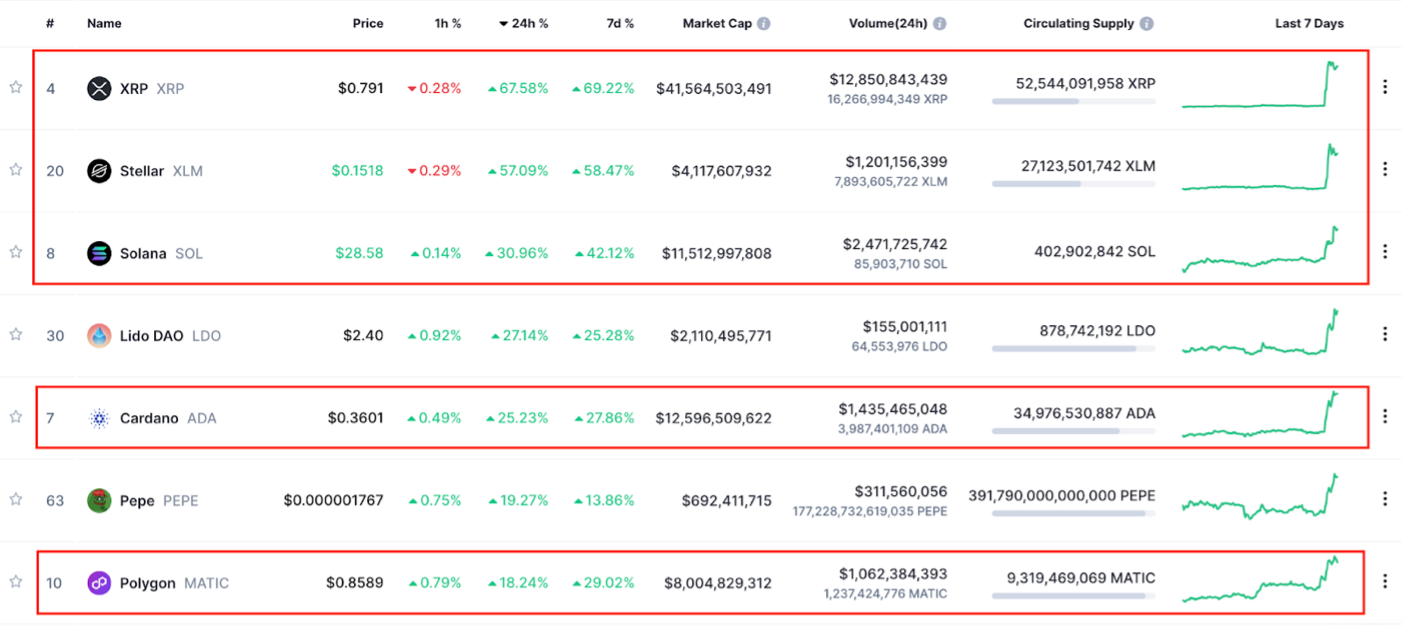1405x629 pixels.
Task: Click Cardano 7d change 27.86%
Action: click(x=603, y=418)
